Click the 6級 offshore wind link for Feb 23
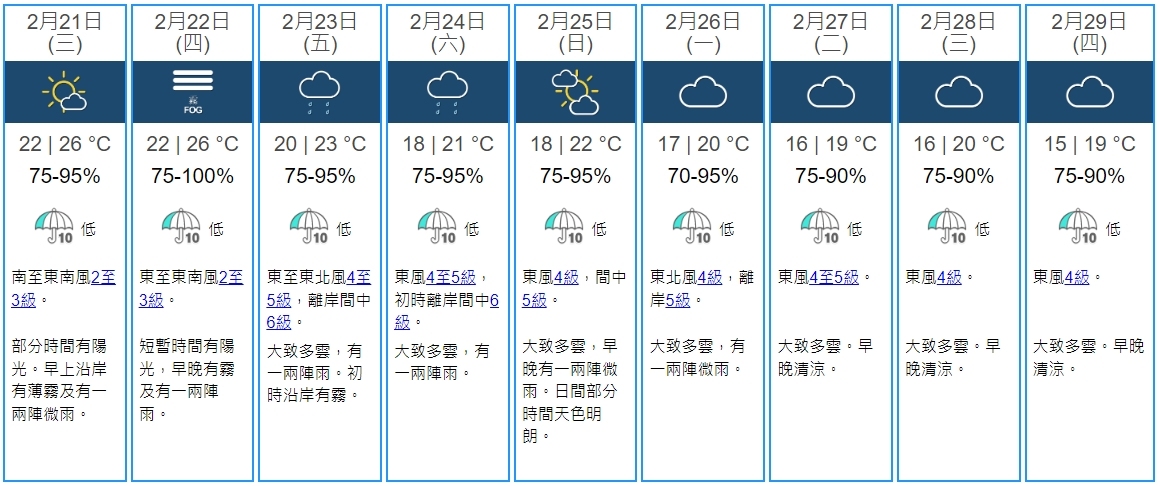The height and width of the screenshot is (486, 1160). point(278,322)
